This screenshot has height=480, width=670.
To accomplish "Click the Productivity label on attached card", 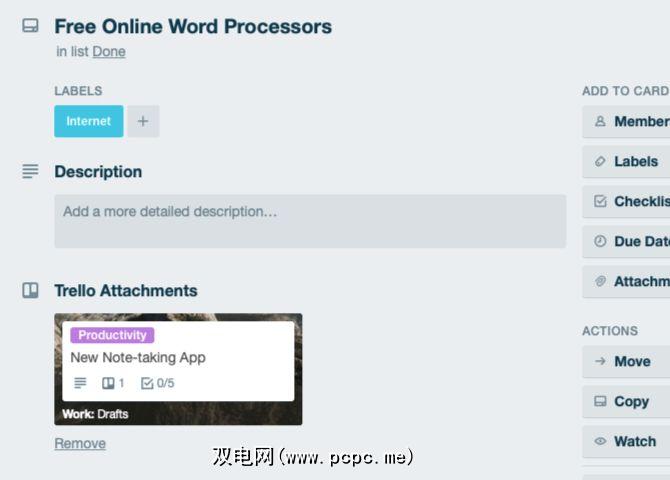I will point(112,335).
